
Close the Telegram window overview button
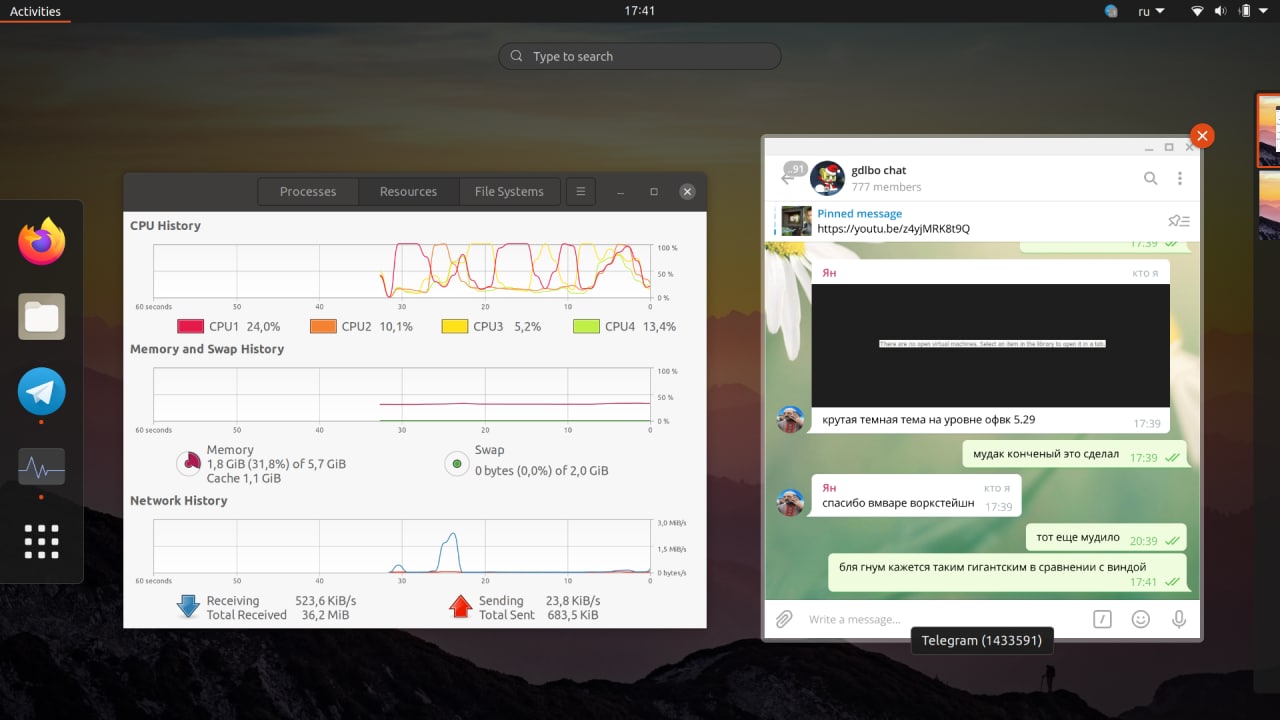1202,135
